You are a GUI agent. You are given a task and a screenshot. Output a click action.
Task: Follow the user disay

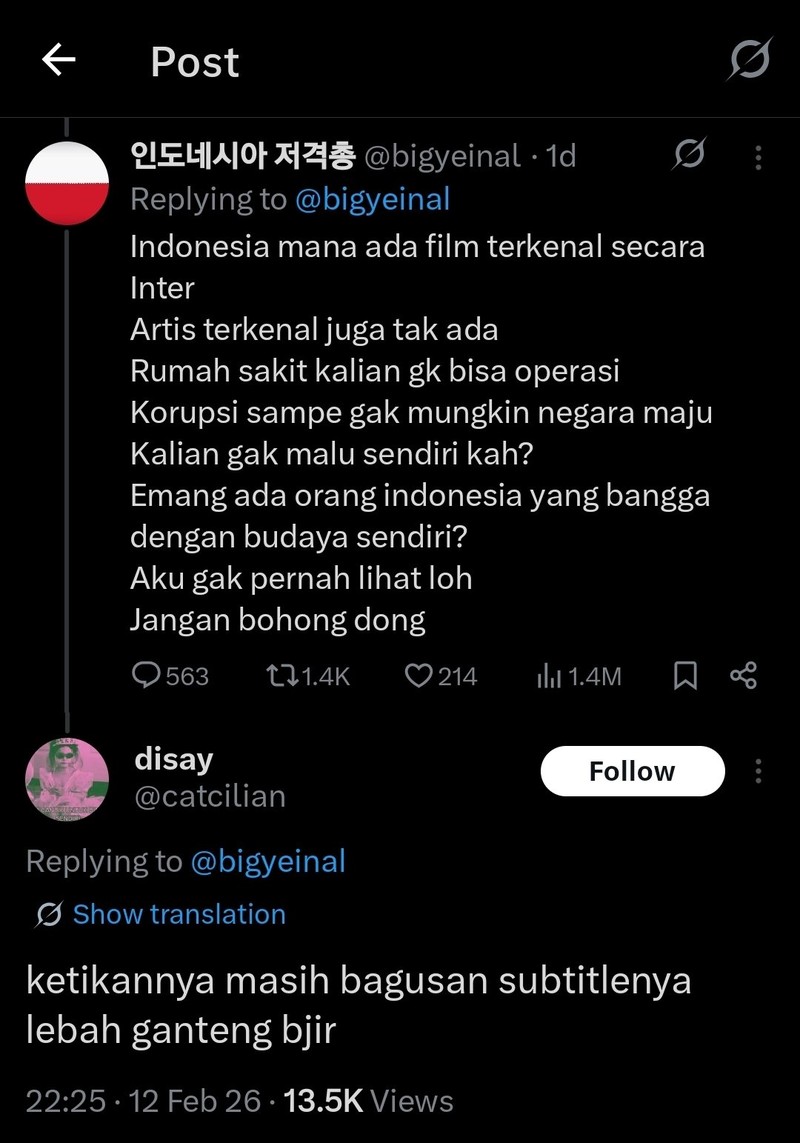tap(632, 770)
